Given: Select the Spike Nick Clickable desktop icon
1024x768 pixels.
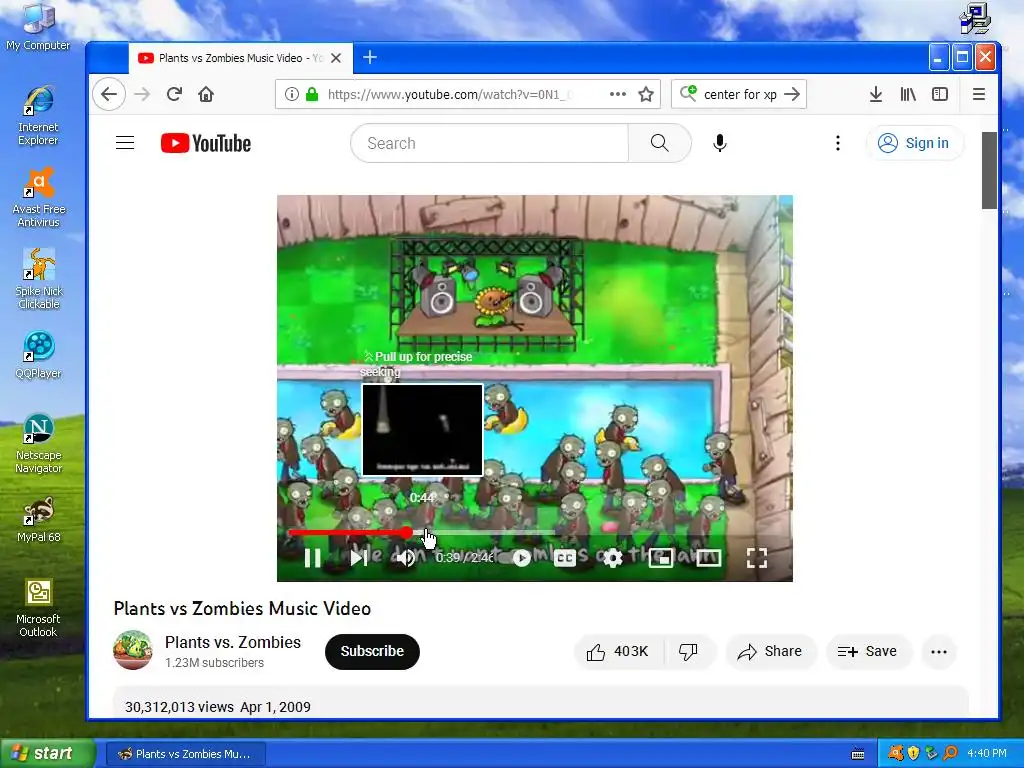Looking at the screenshot, I should click(x=39, y=280).
